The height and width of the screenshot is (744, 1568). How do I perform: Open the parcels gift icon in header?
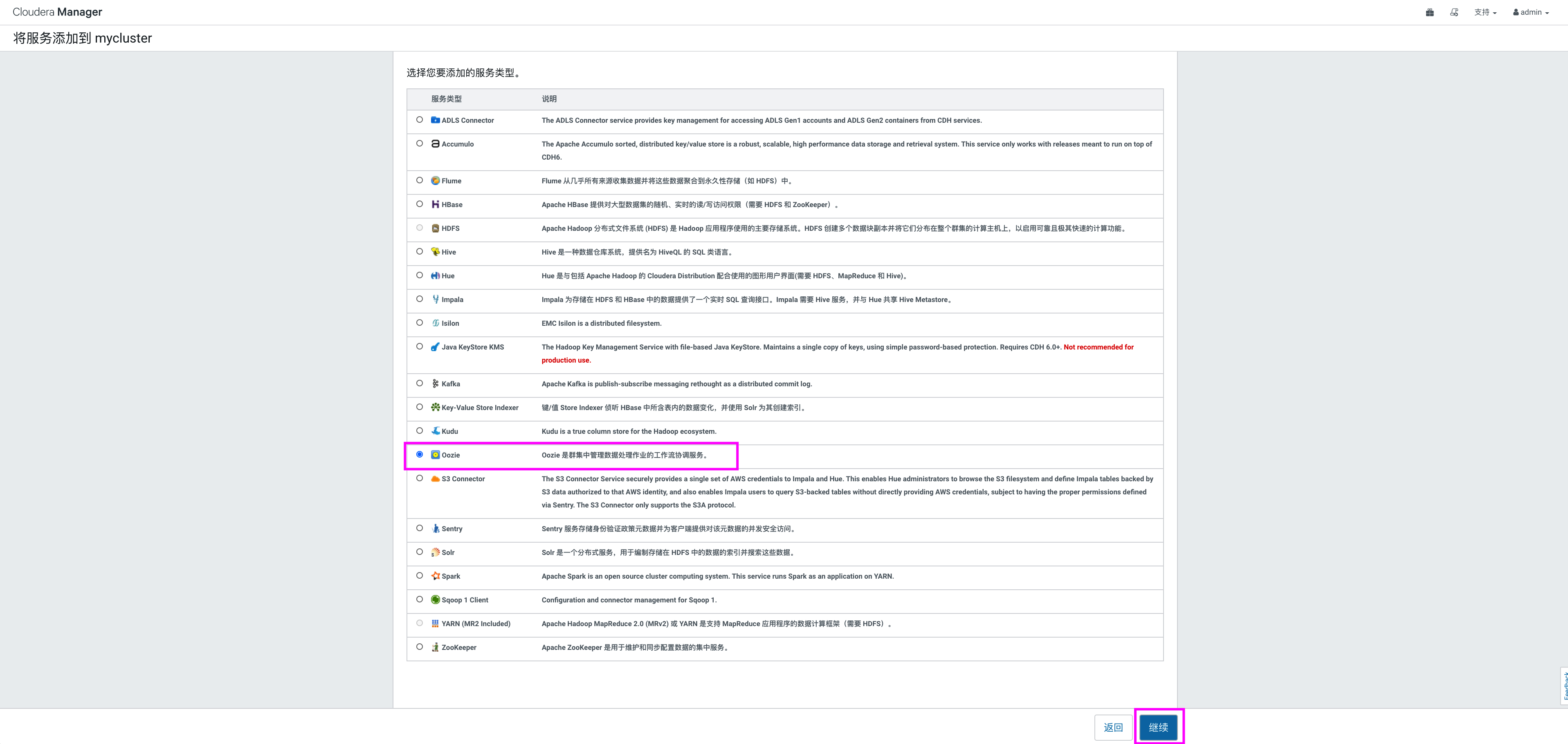click(1430, 12)
